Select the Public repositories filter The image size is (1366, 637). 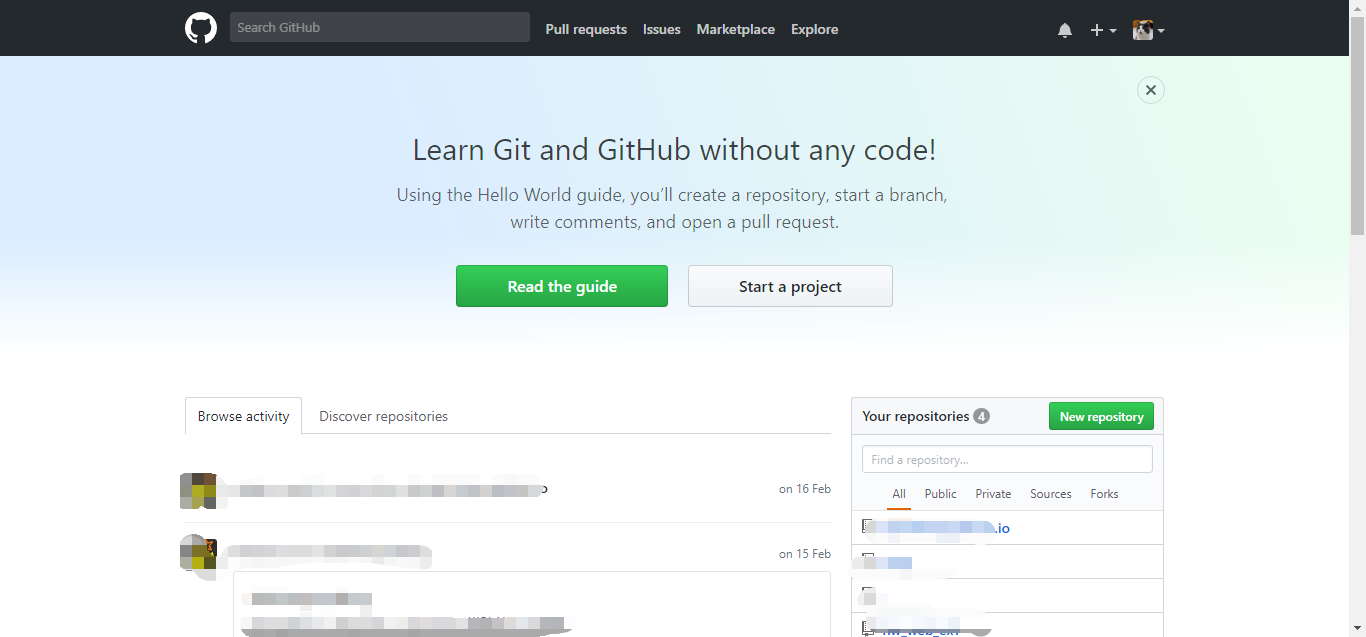940,494
